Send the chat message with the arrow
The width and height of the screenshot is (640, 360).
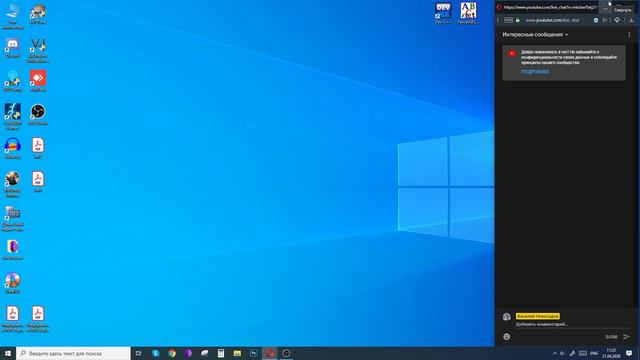627,337
